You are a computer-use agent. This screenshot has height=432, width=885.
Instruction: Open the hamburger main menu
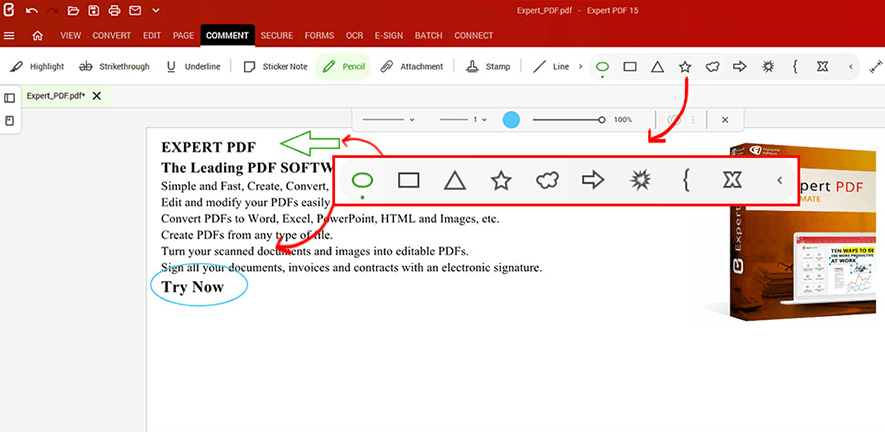click(x=9, y=36)
